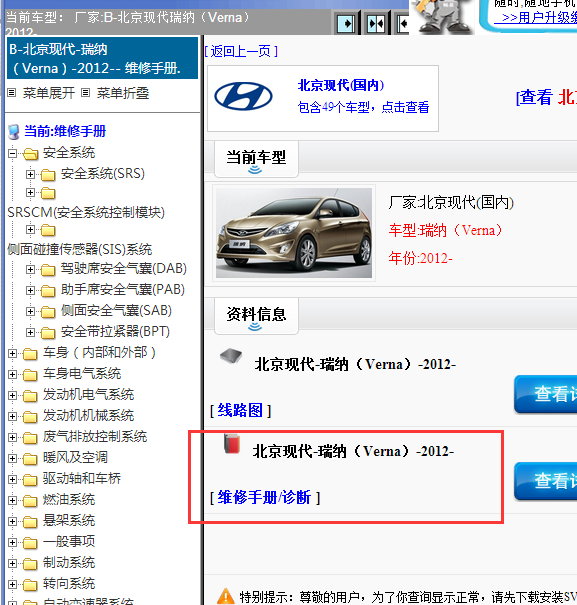Expand the 一般事项 node
The image size is (577, 605).
[x=12, y=542]
